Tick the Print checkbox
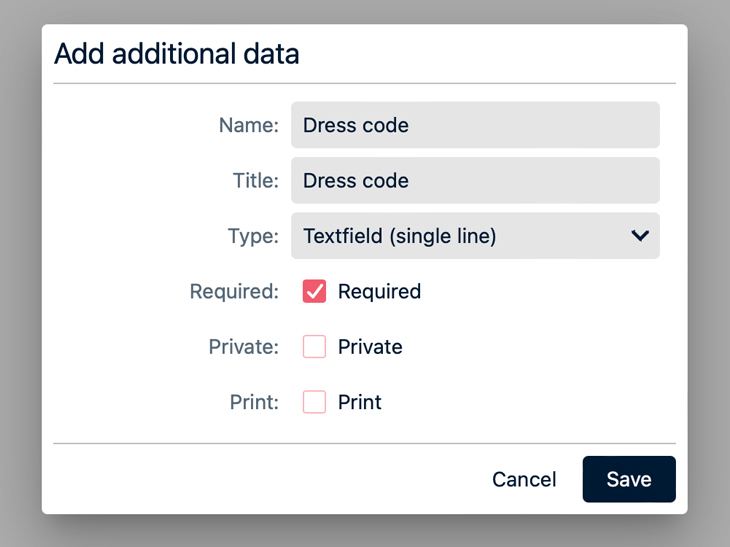Viewport: 730px width, 547px height. [x=315, y=402]
